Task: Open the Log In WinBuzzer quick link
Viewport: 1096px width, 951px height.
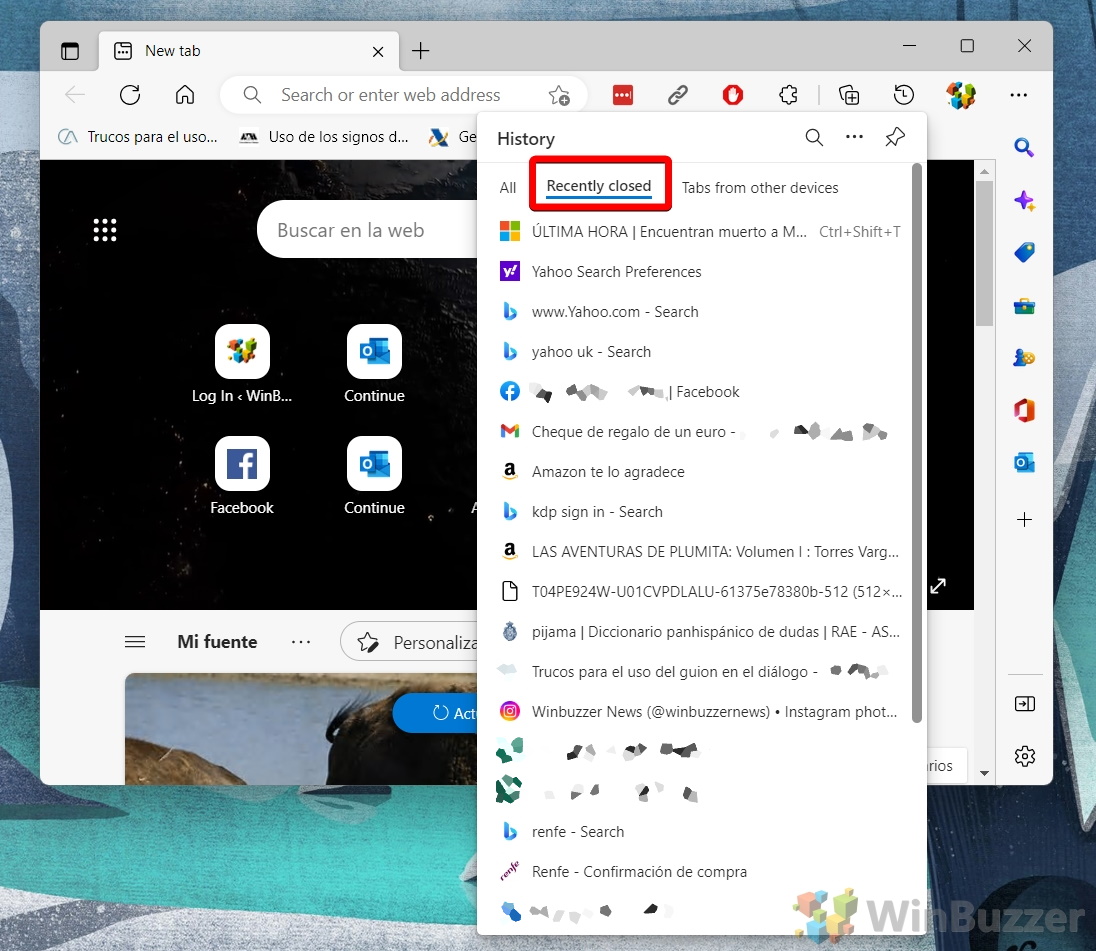Action: pyautogui.click(x=242, y=364)
